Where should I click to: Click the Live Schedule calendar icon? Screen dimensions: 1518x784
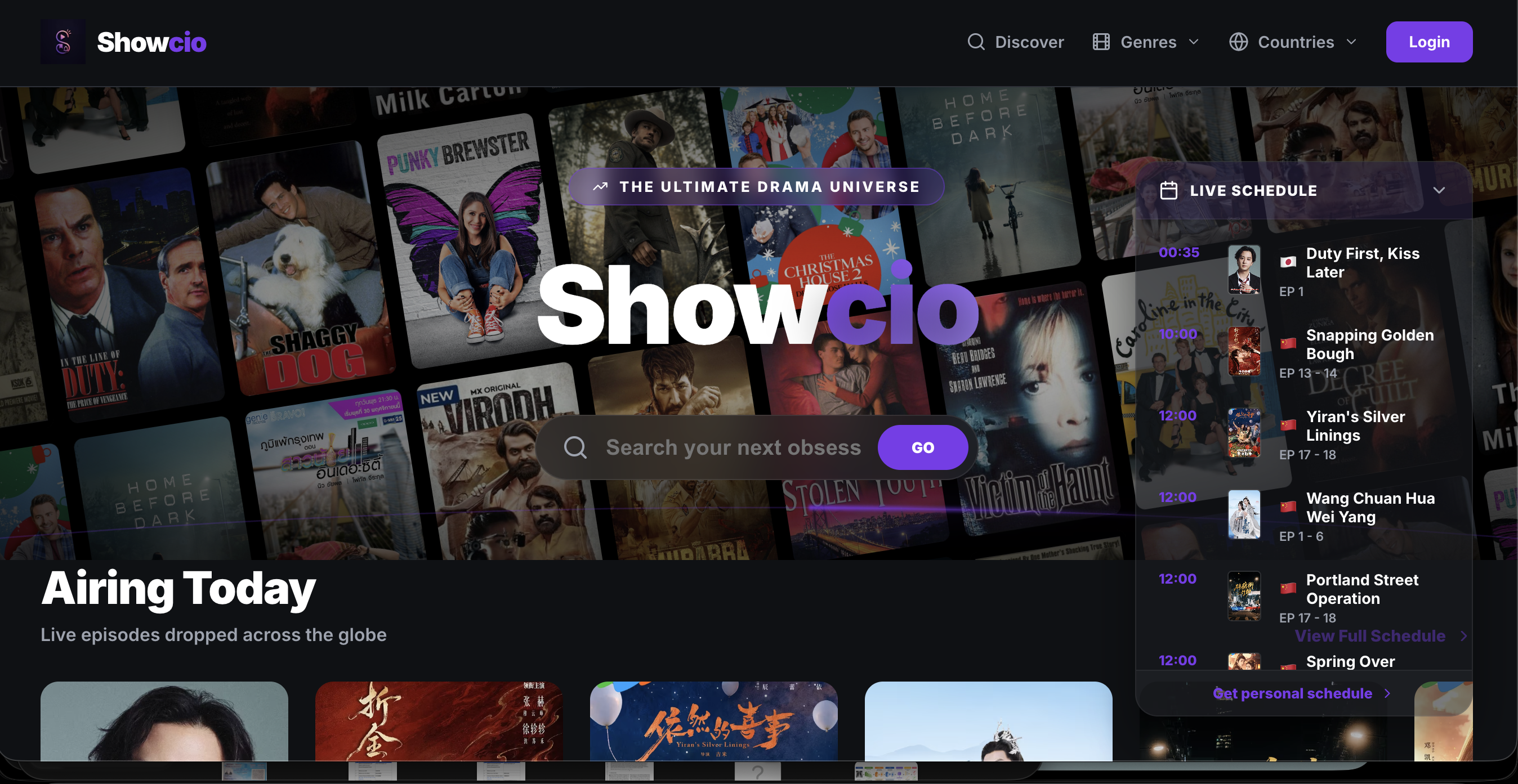1168,190
